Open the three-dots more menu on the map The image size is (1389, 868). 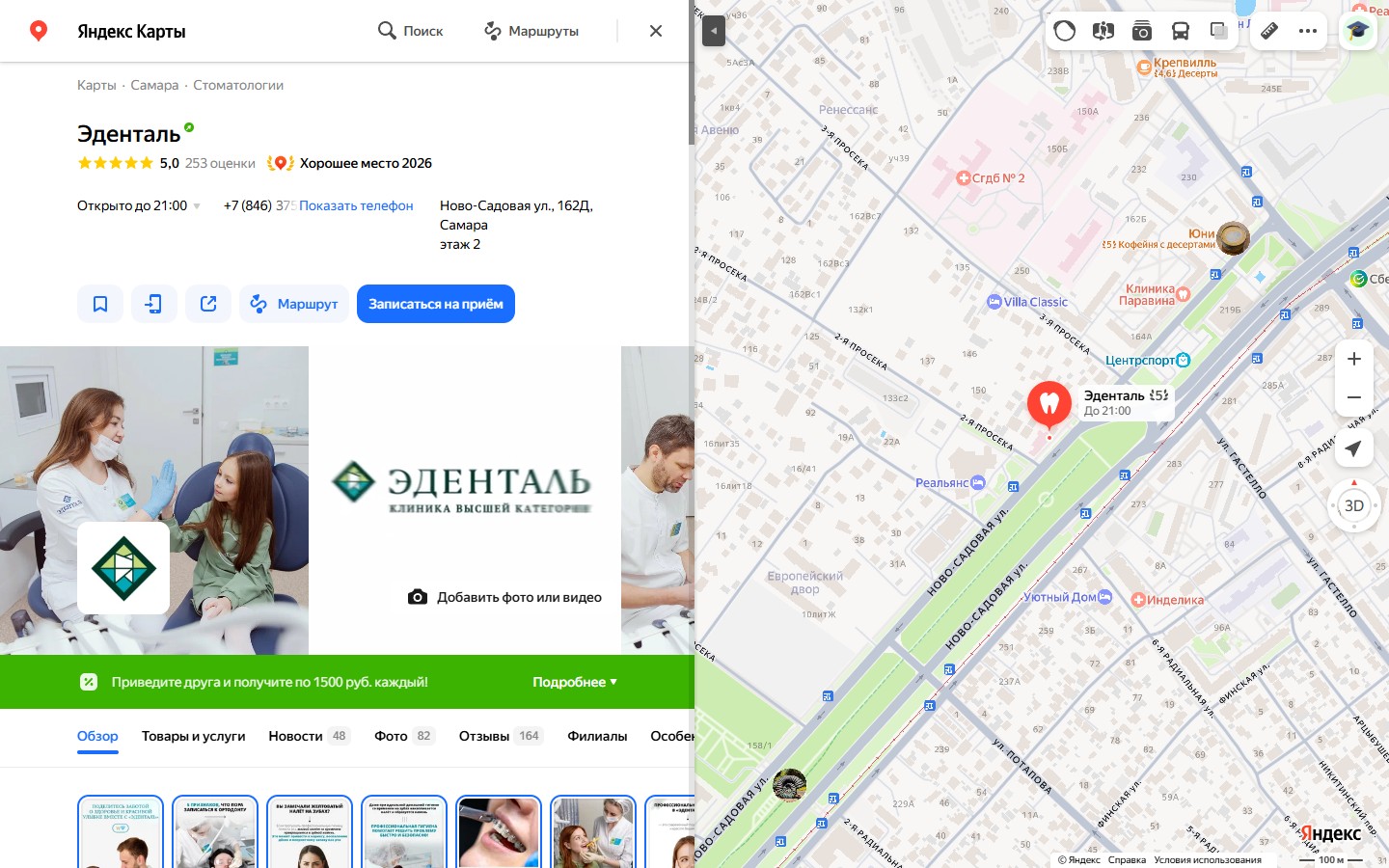click(1308, 31)
